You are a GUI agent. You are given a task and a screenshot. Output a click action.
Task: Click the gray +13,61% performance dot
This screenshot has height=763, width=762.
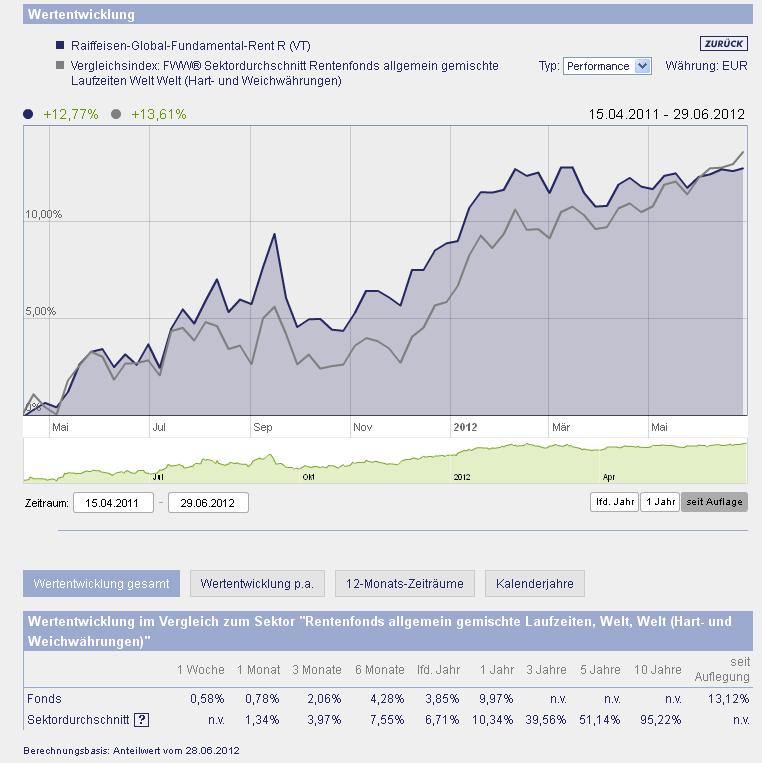click(x=116, y=114)
